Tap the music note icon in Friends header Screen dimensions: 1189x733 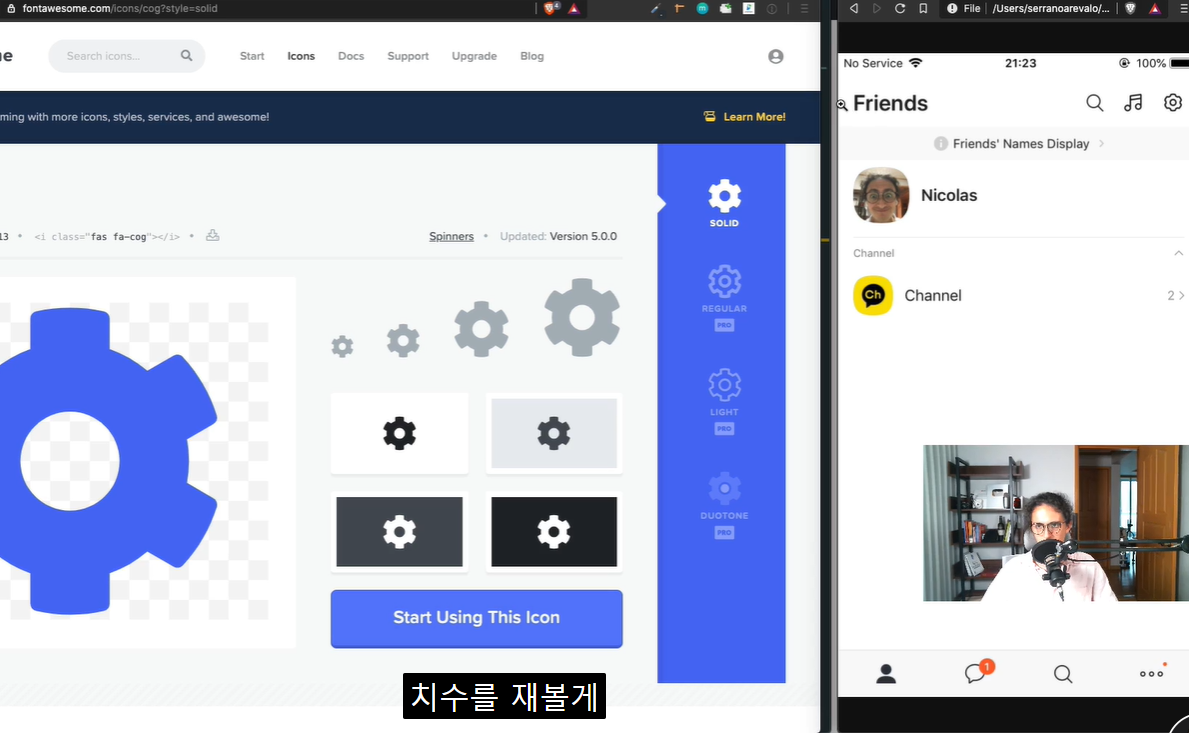(x=1134, y=102)
